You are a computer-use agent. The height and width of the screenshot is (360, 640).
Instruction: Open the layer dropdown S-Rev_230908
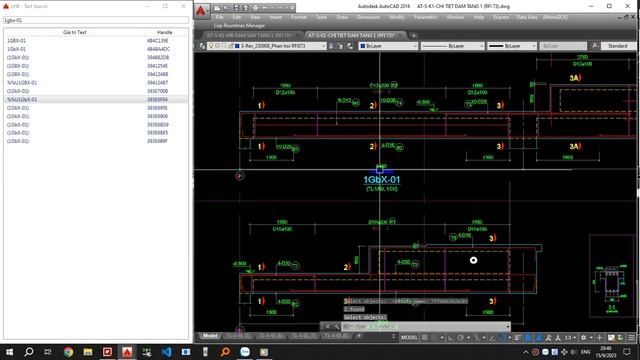point(267,46)
